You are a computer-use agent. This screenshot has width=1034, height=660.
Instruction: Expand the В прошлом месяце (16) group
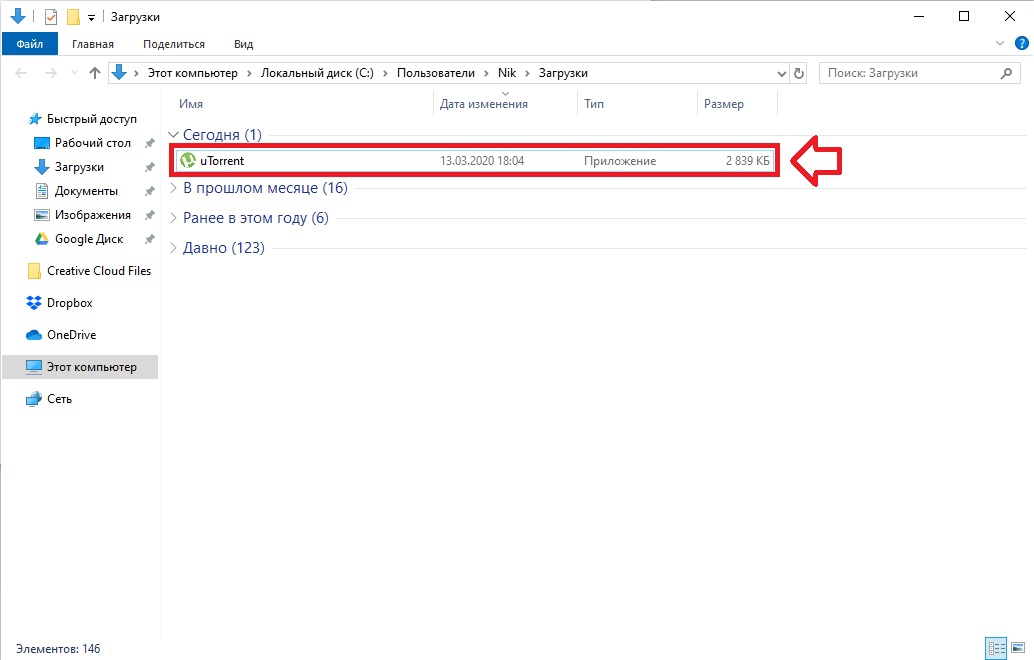pos(173,189)
